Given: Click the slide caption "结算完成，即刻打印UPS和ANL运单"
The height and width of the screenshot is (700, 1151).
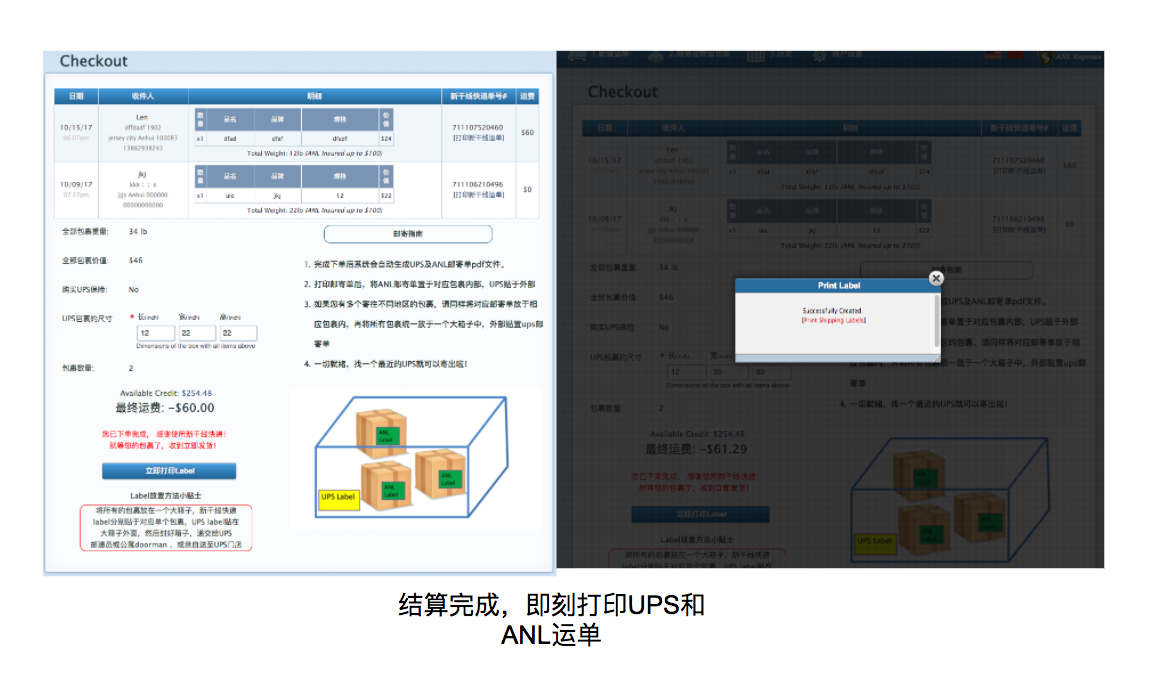Looking at the screenshot, I should pyautogui.click(x=552, y=619).
